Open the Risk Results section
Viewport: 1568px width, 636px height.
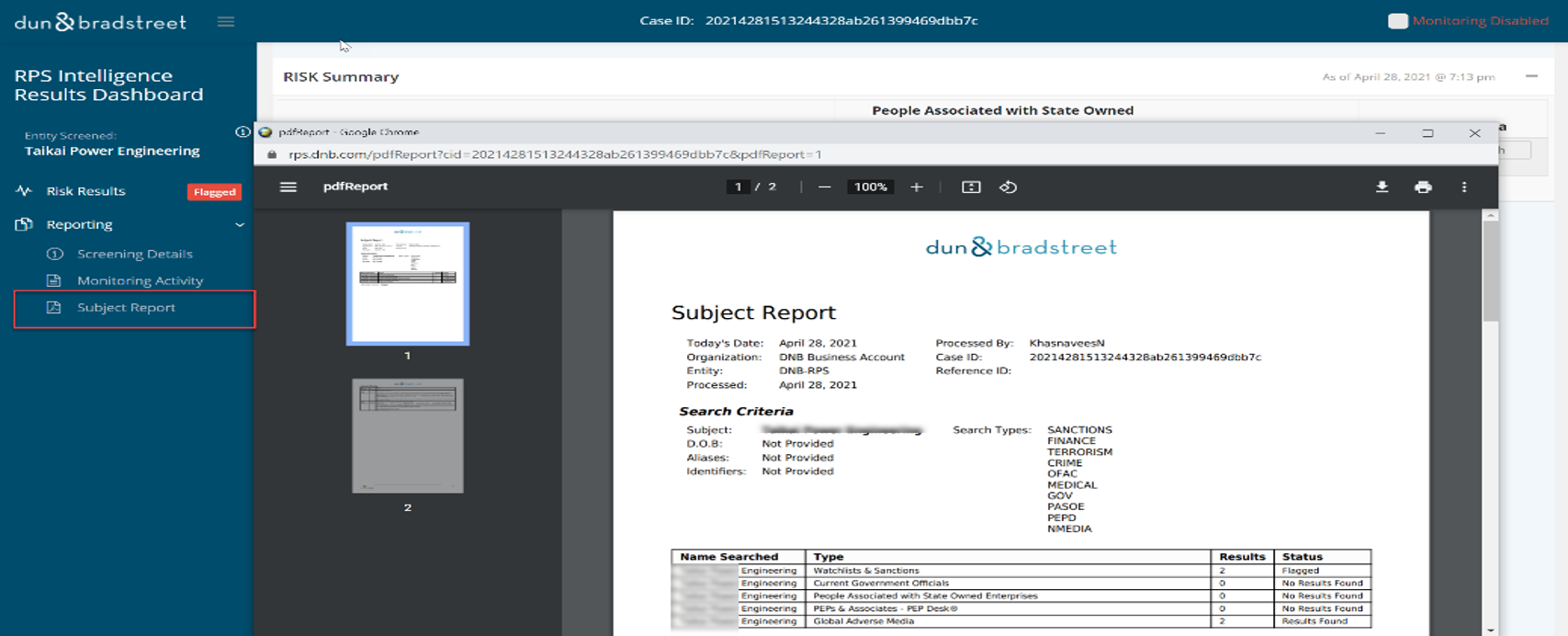coord(85,191)
